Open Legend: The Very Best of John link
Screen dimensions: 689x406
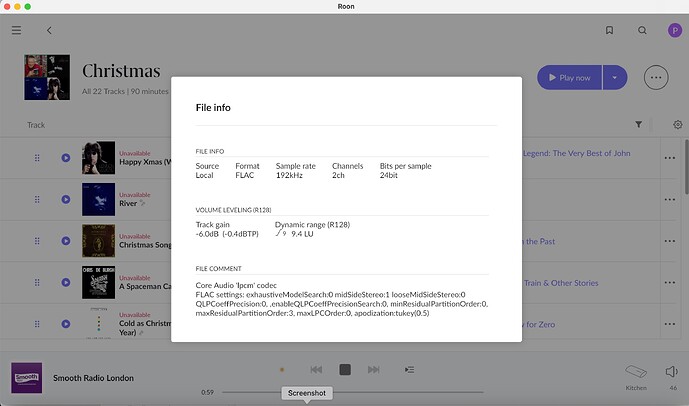[577, 153]
